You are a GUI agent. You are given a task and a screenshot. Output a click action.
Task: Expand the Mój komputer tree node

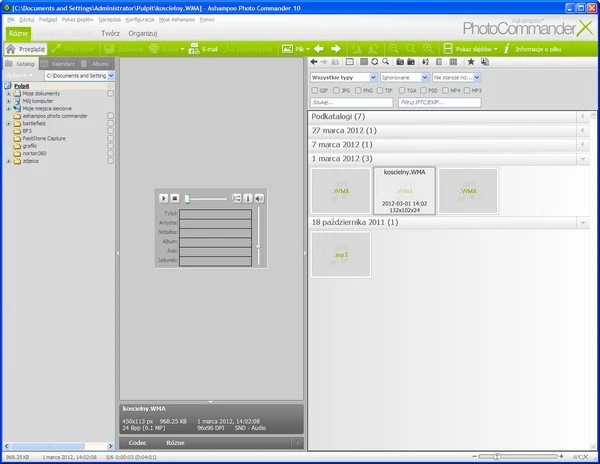[x=8, y=101]
